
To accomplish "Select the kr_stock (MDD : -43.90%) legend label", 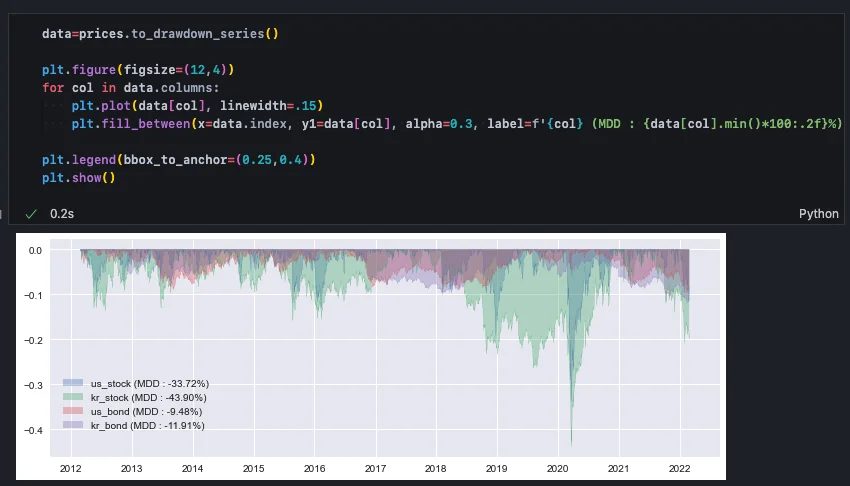I will (149, 397).
